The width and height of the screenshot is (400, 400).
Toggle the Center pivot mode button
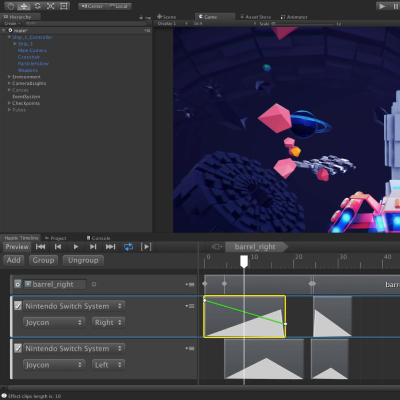[x=91, y=6]
